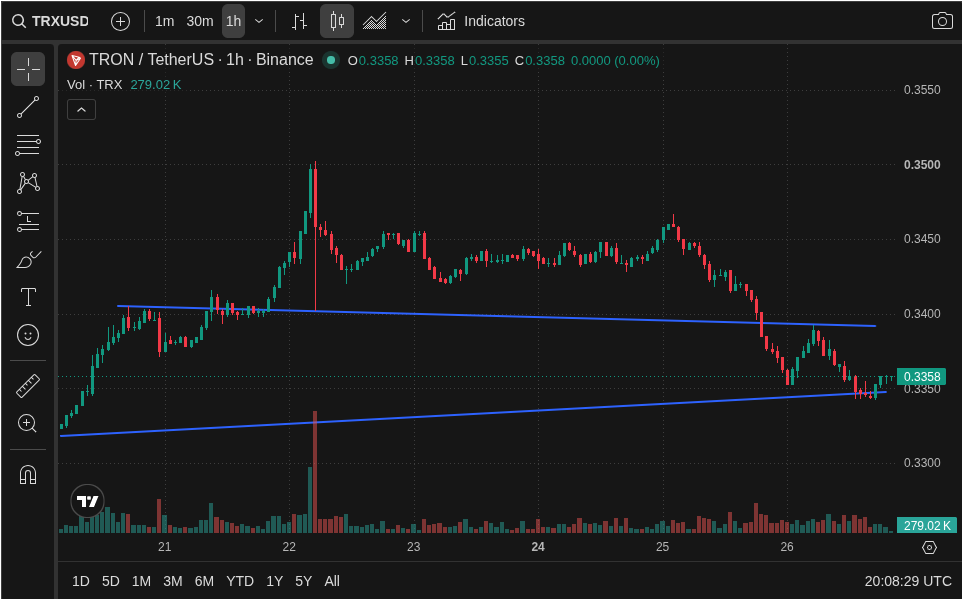Screen dimensions: 962x599
Task: Select the area chart style icon
Action: pyautogui.click(x=374, y=21)
